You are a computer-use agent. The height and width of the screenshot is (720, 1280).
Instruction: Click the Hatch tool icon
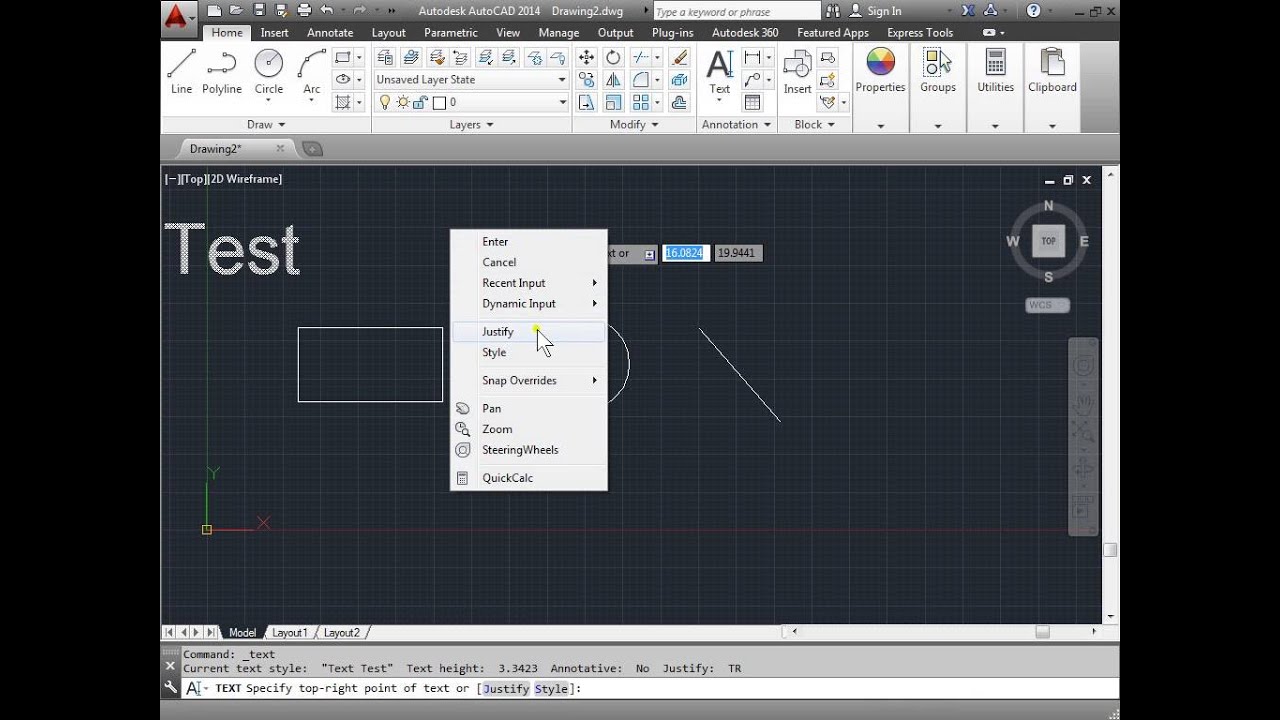(x=343, y=102)
